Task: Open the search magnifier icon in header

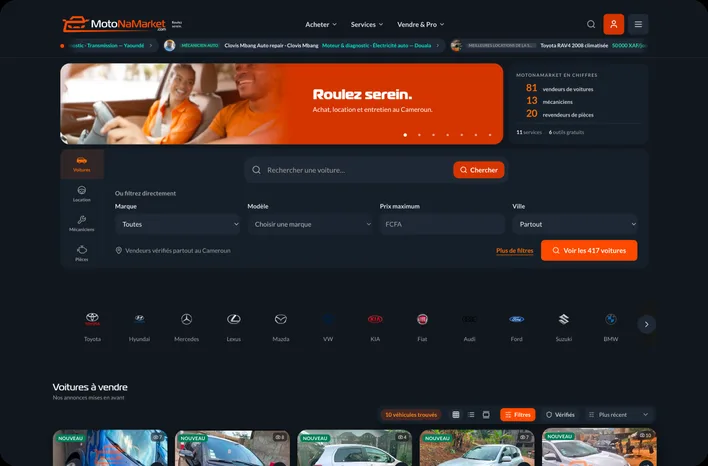Action: tap(591, 24)
